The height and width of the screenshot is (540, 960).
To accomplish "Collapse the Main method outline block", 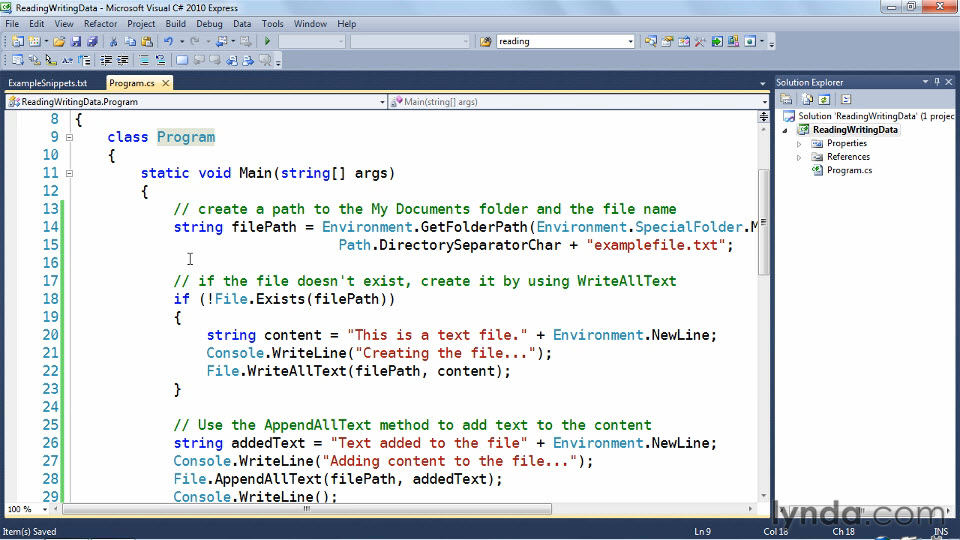I will coord(69,173).
